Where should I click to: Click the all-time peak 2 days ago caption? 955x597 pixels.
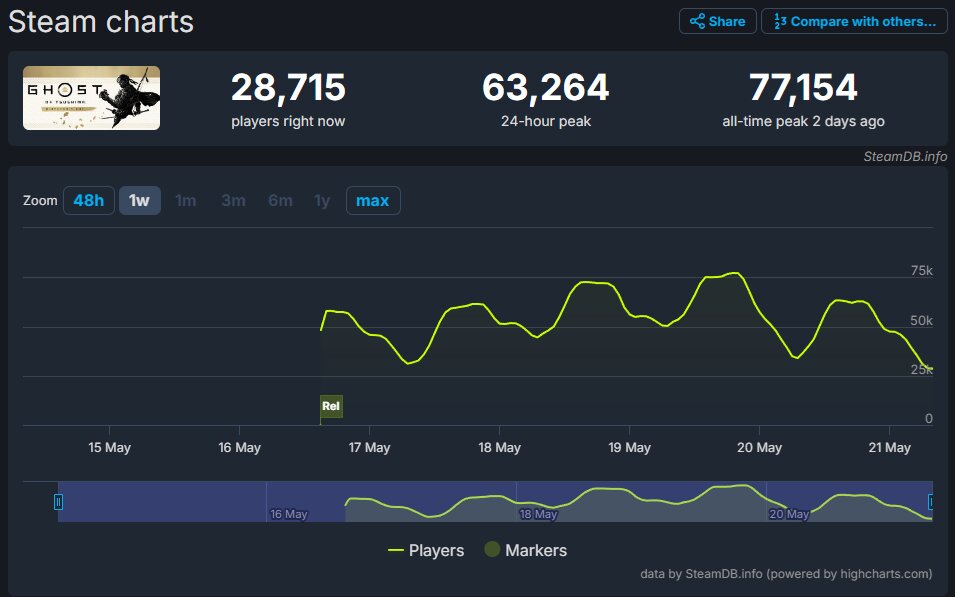point(803,121)
